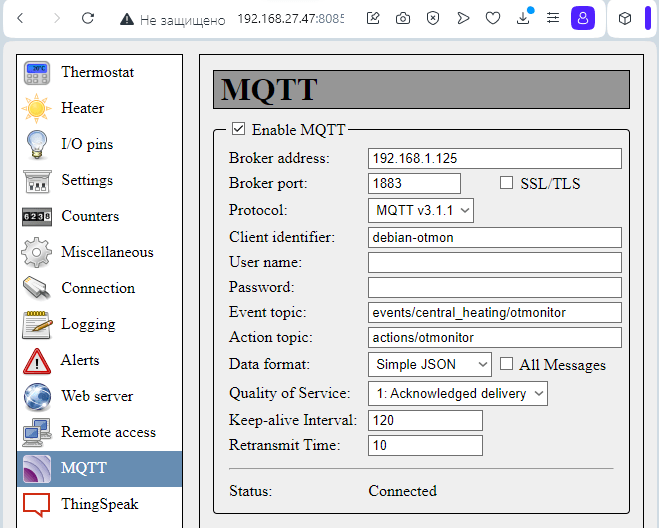Enable the SSL/TLS checkbox
This screenshot has width=659, height=528.
point(506,183)
